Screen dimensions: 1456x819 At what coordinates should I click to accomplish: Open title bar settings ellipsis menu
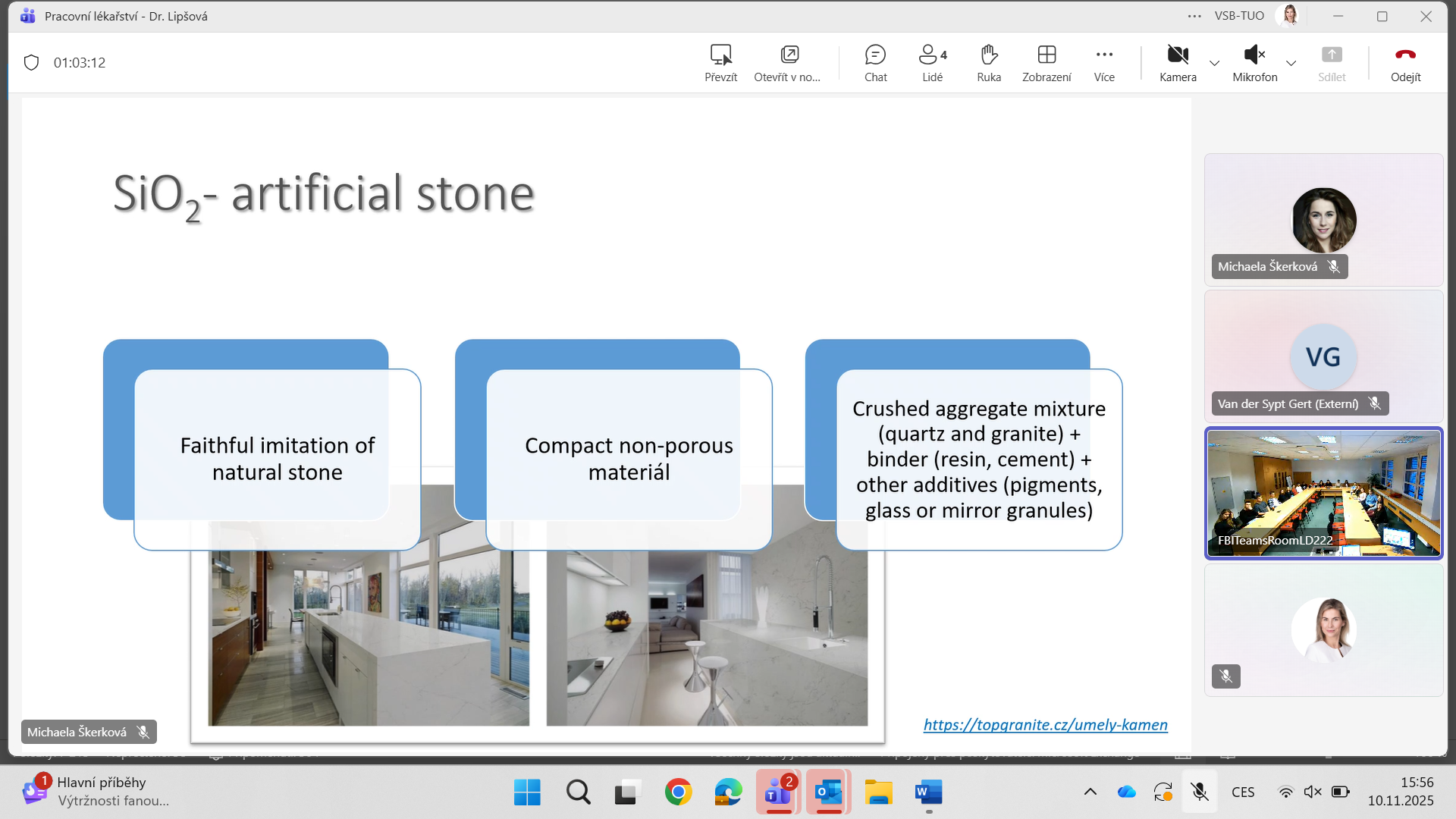(1194, 16)
